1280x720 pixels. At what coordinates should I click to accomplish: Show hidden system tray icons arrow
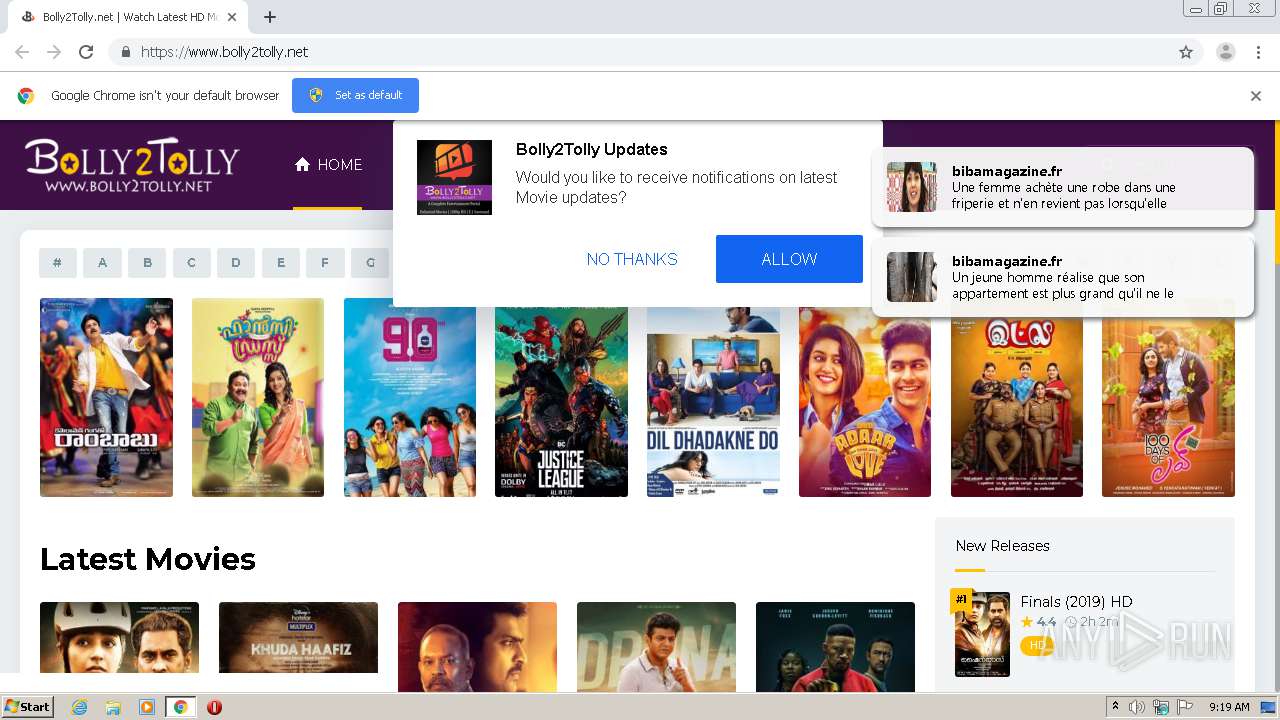[1115, 707]
